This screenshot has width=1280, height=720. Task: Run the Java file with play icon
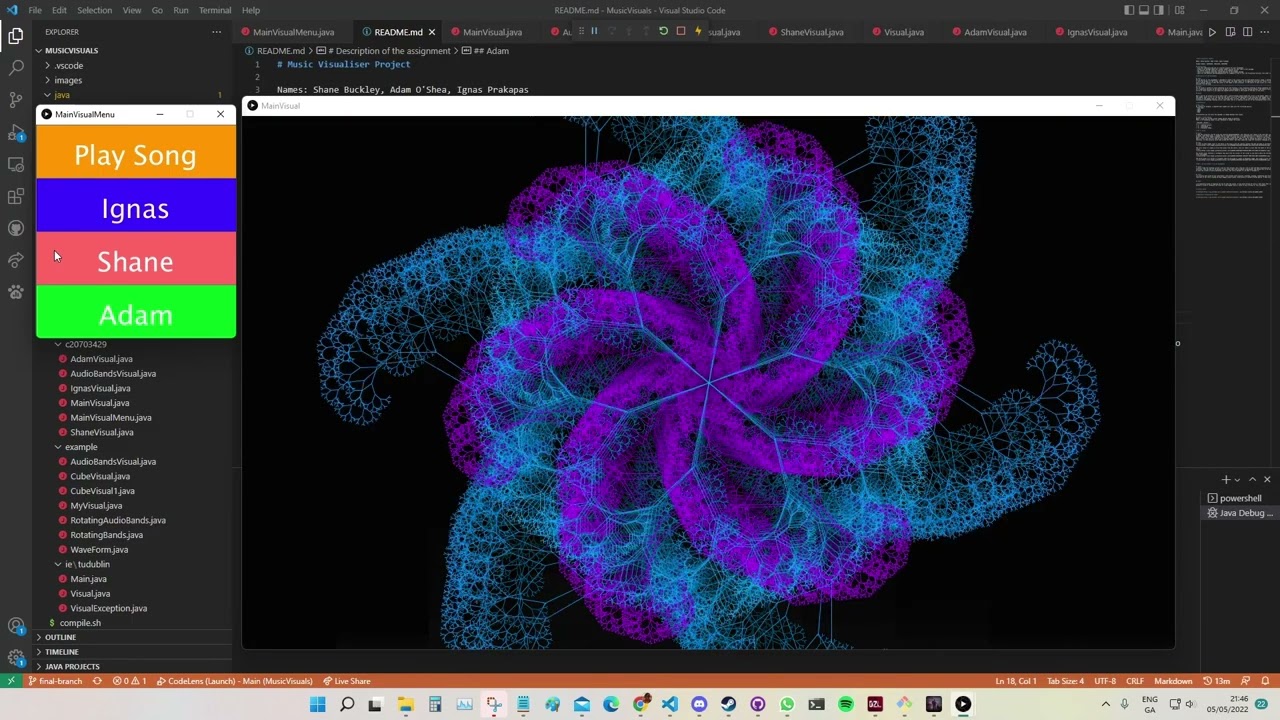tap(1212, 32)
